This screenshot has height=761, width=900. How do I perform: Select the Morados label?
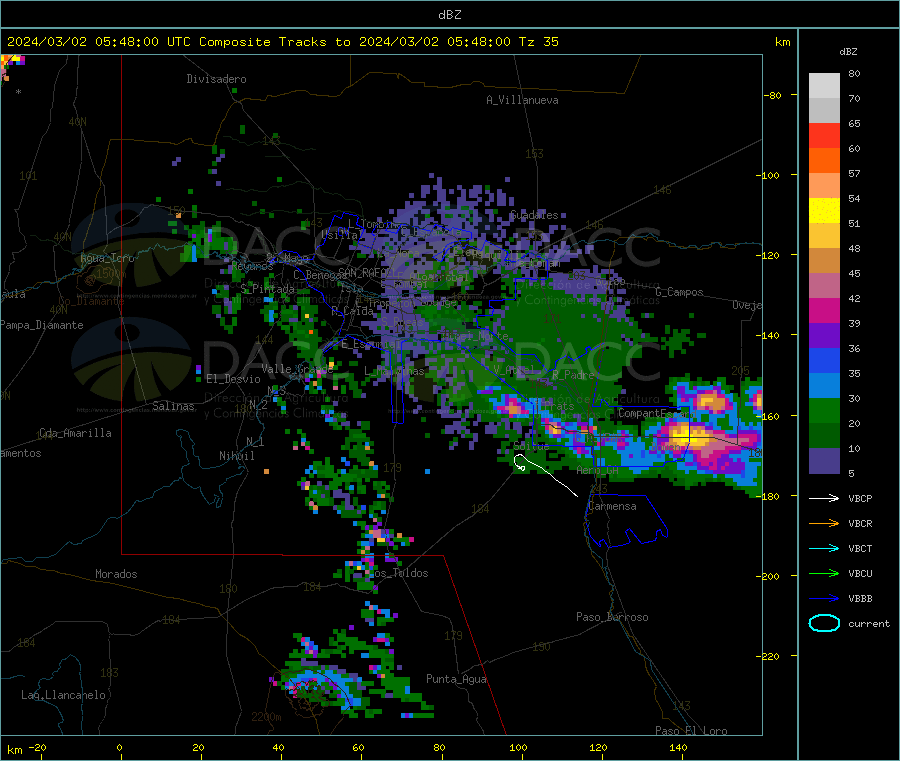click(x=116, y=574)
